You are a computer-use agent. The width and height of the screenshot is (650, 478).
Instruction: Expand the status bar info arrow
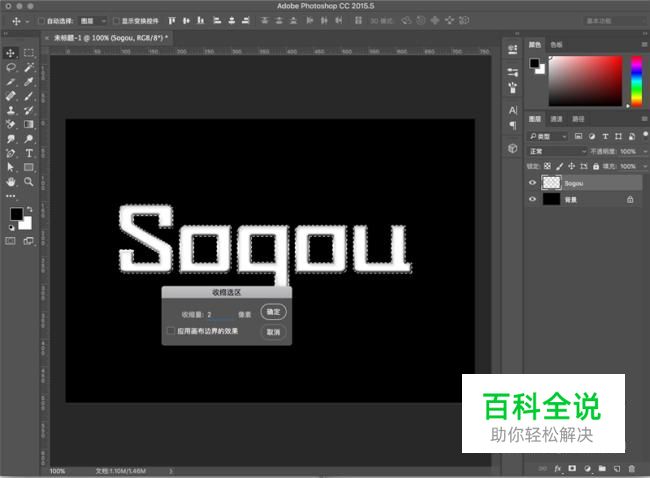pyautogui.click(x=171, y=471)
